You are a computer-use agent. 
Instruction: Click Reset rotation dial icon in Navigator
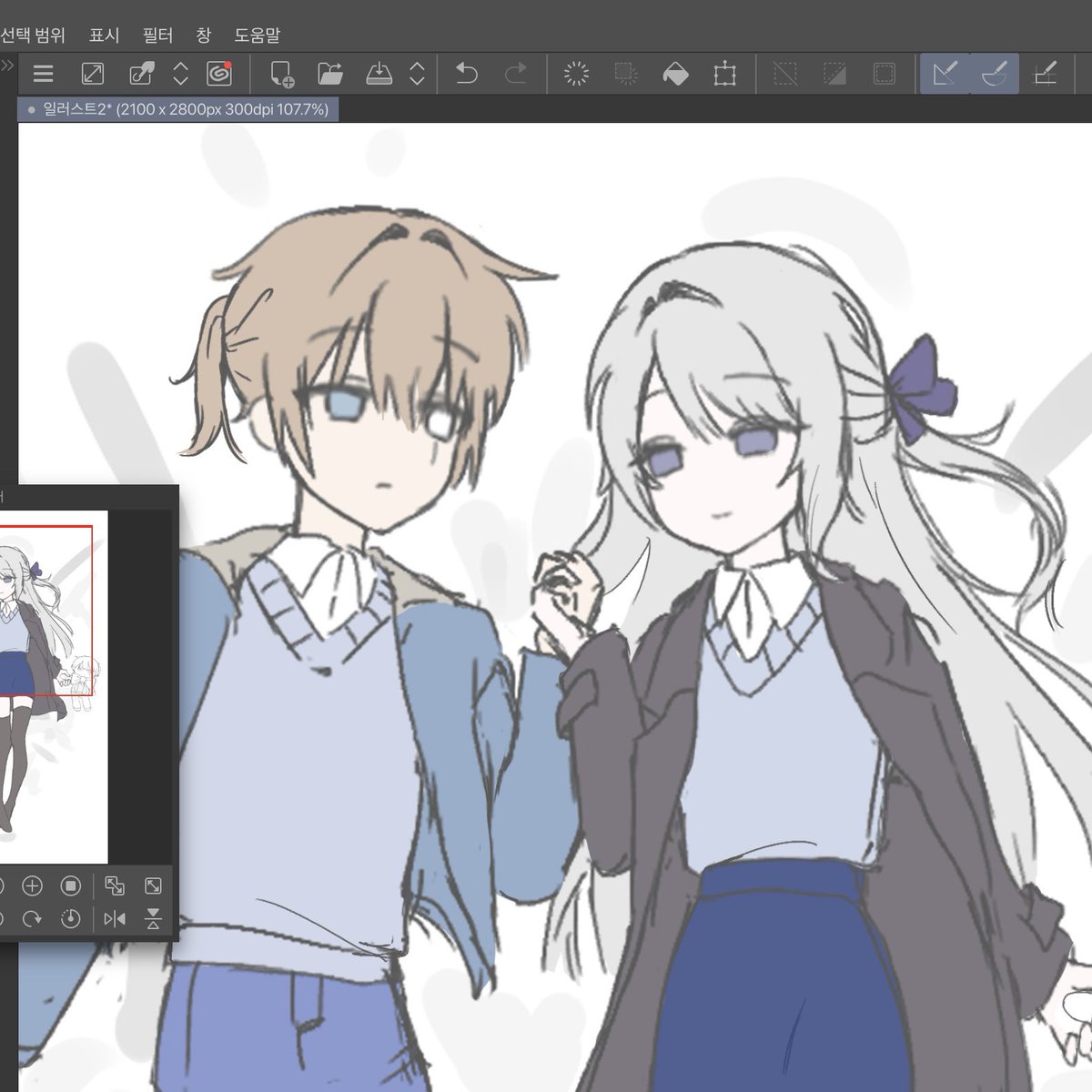71,919
